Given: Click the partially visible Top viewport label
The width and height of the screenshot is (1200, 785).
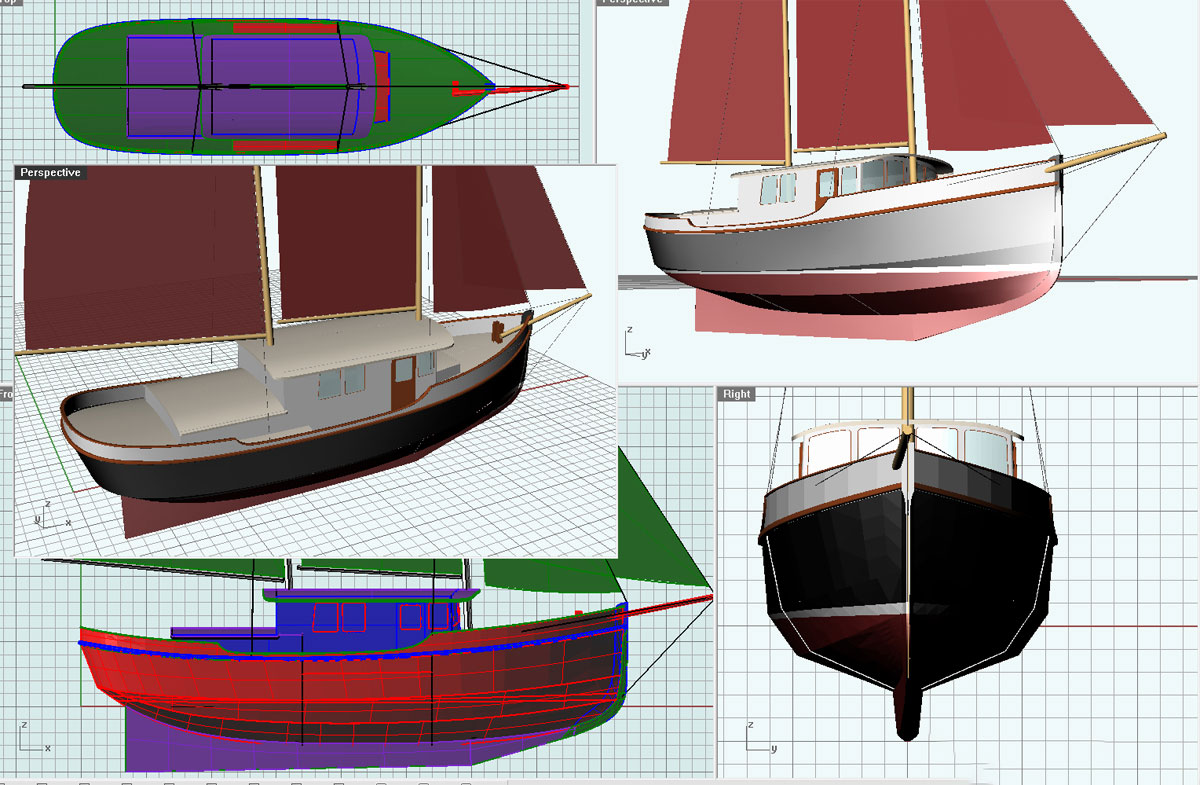Looking at the screenshot, I should coord(9,3).
